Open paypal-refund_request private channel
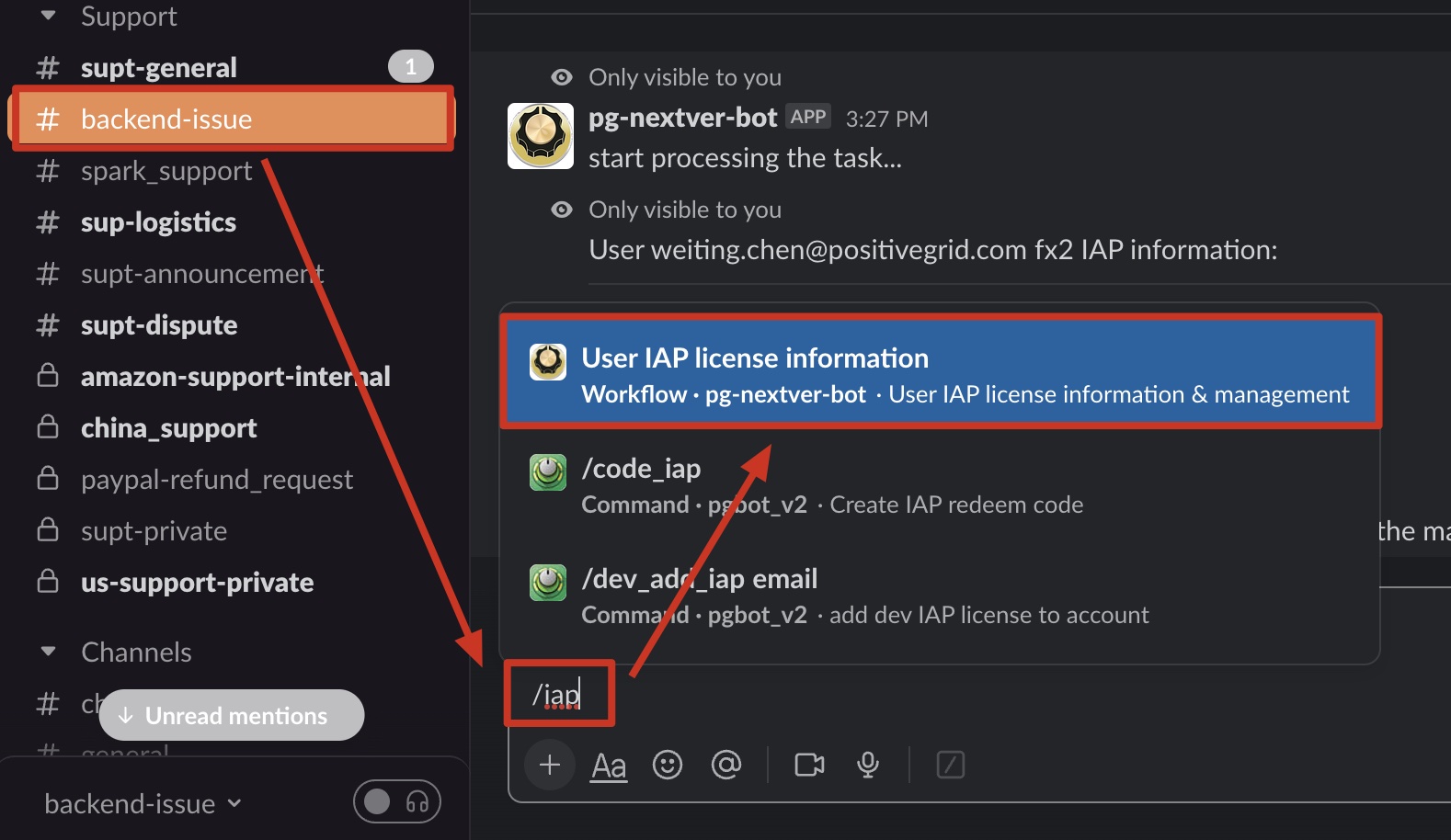 217,480
